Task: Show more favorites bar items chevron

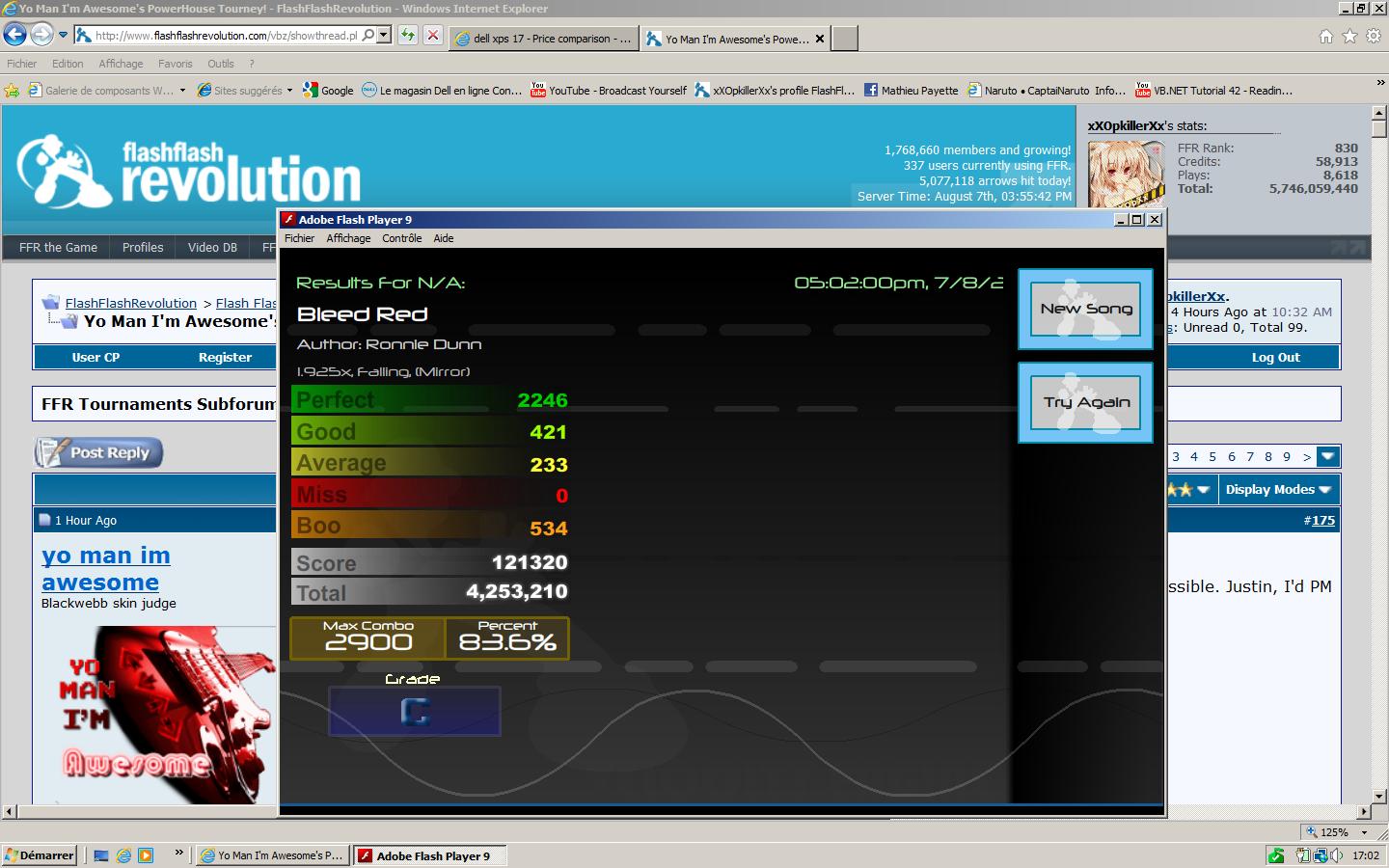Action: pyautogui.click(x=1380, y=84)
